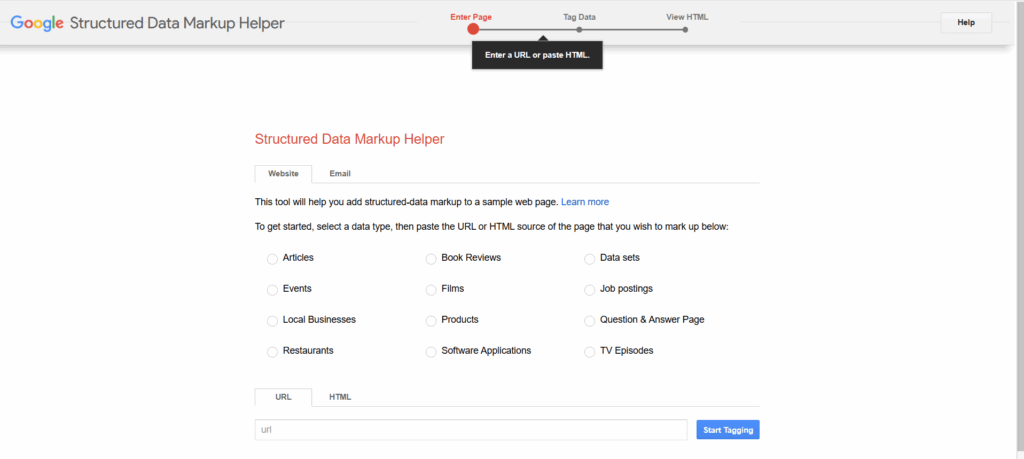This screenshot has height=459, width=1024.
Task: Select the URL input tab
Action: click(x=283, y=397)
